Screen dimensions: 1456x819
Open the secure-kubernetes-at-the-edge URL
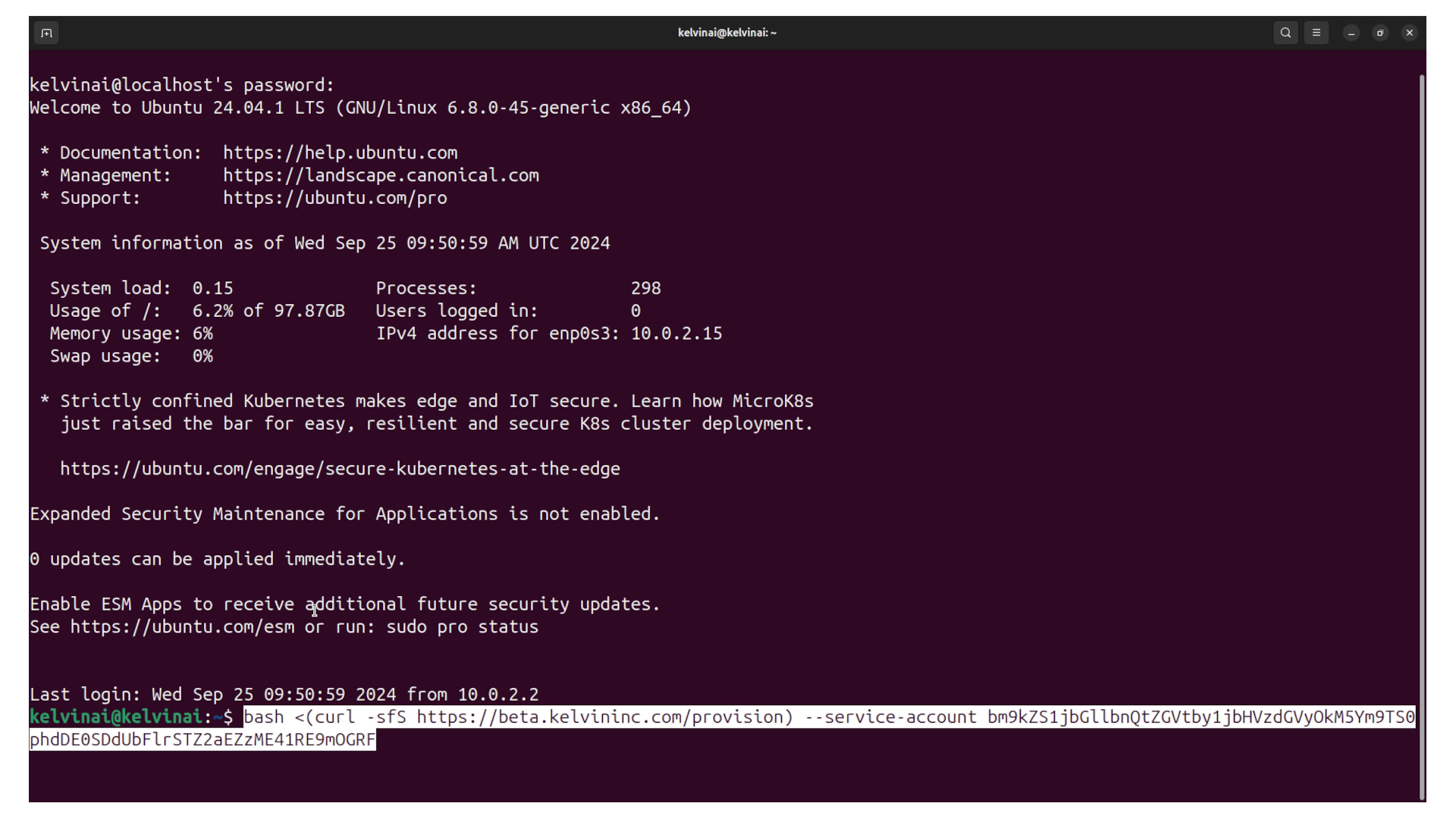[x=340, y=469]
